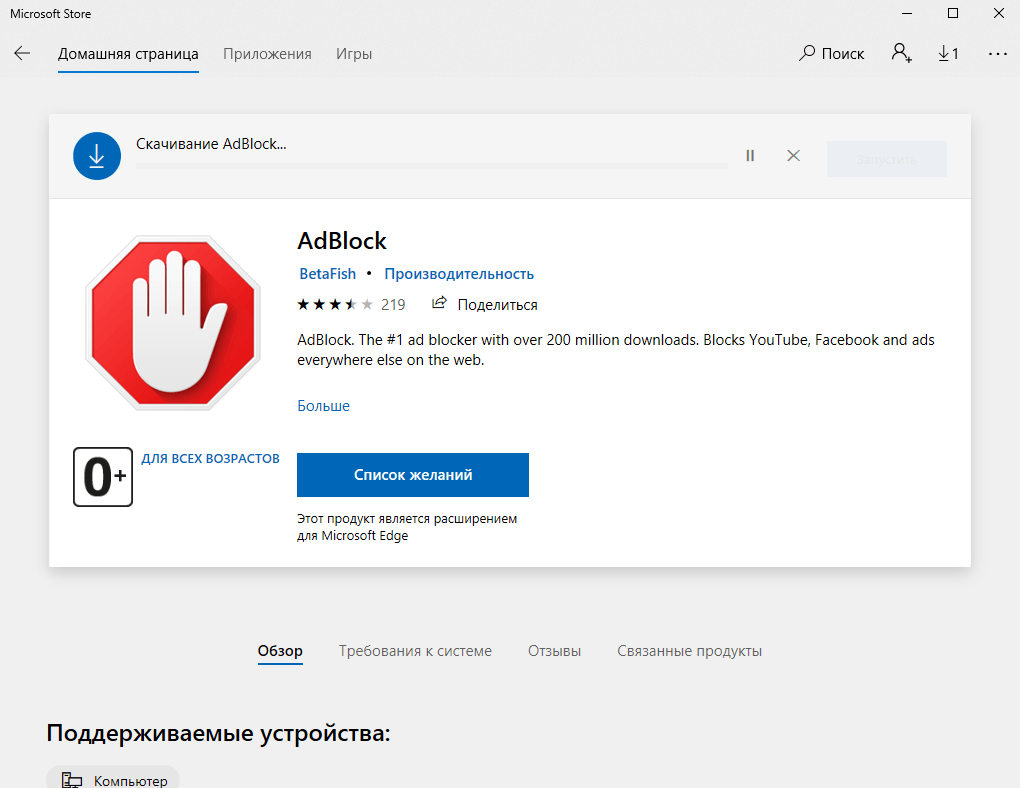Click the Запустить button
This screenshot has width=1020, height=788.
coord(887,159)
